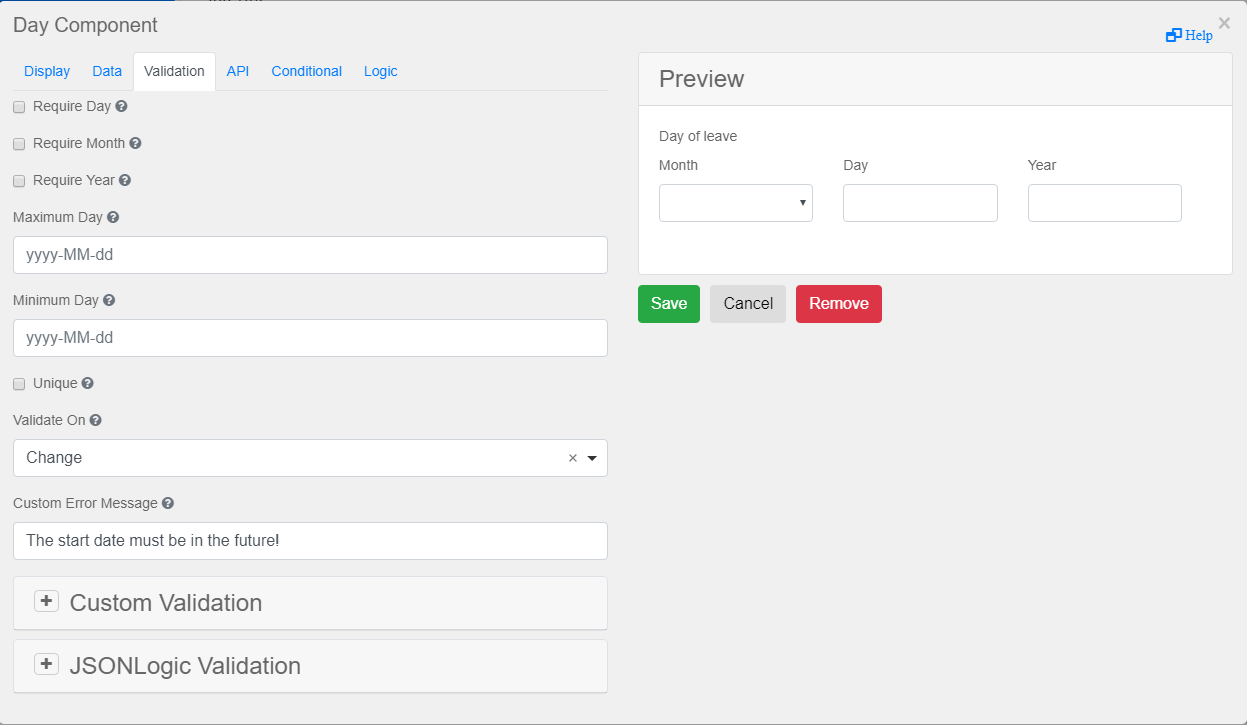Open help for Minimum Day field
The height and width of the screenshot is (725, 1247).
click(108, 299)
